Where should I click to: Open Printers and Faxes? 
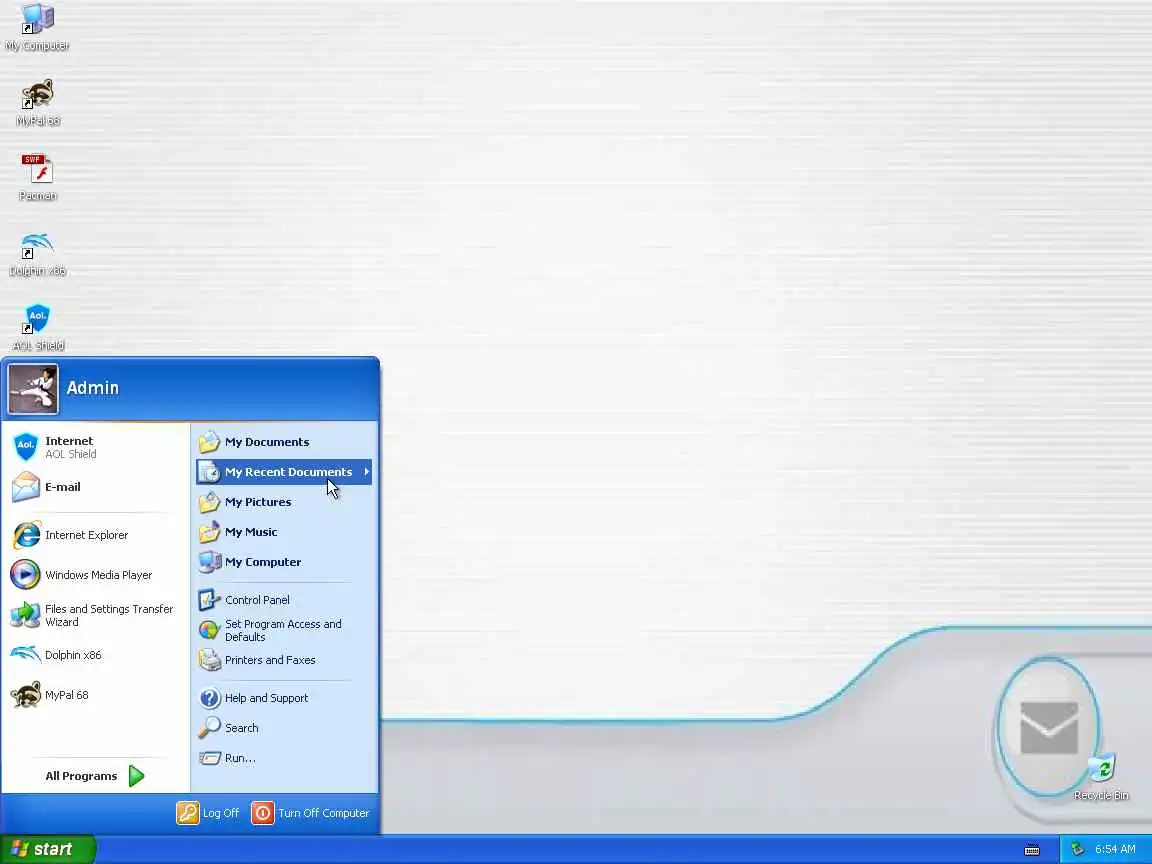coord(284,660)
